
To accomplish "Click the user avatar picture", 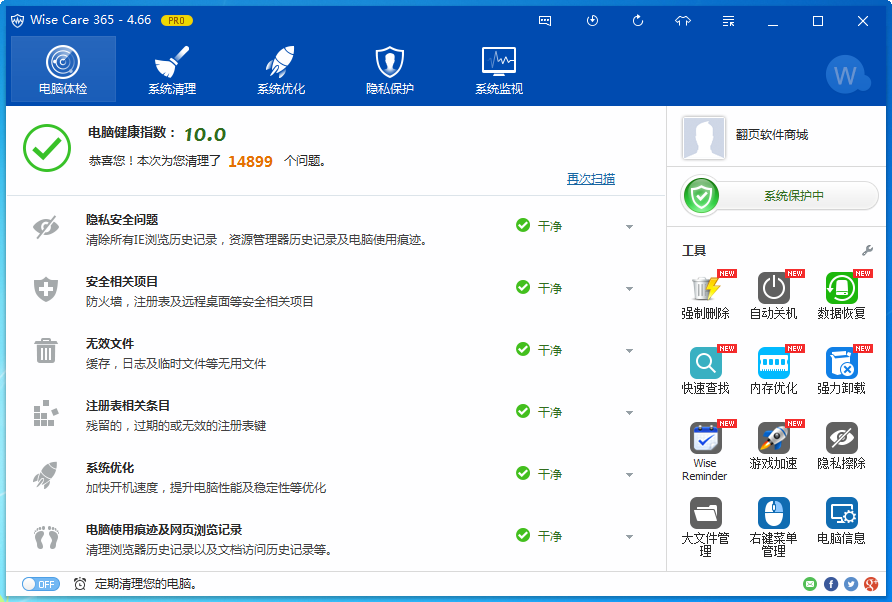I will tap(704, 138).
